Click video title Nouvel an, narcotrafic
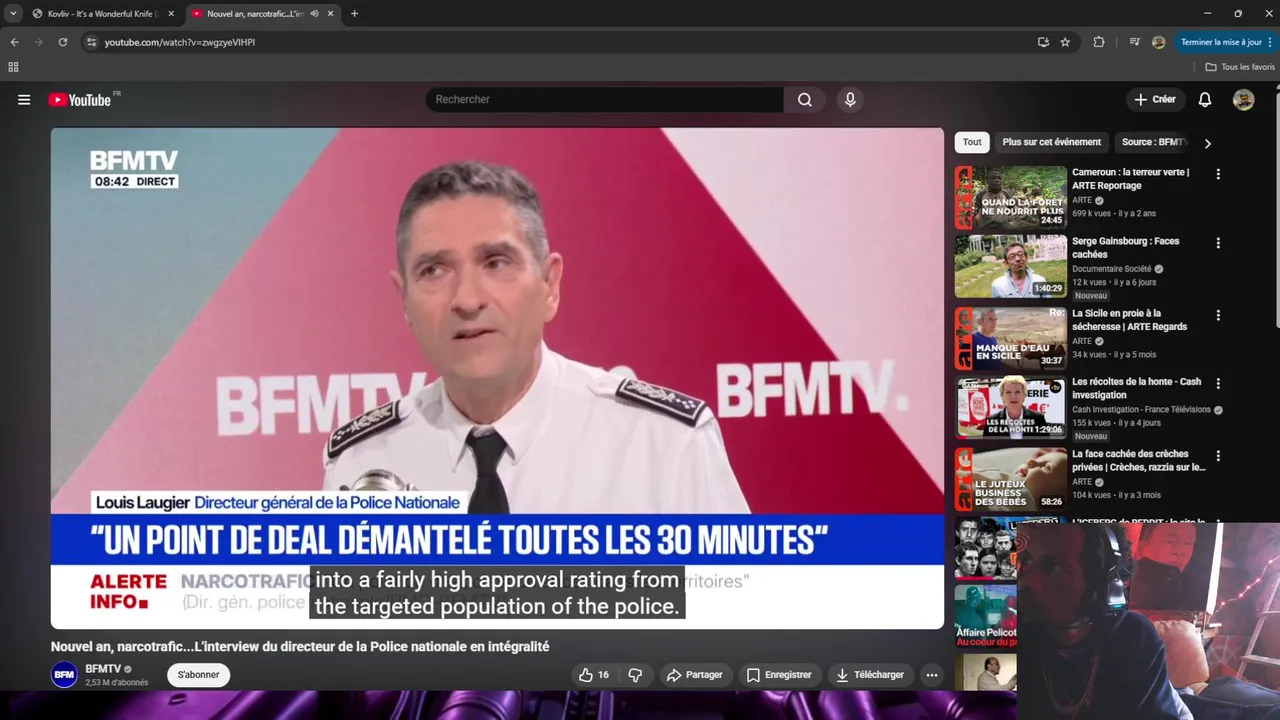Viewport: 1280px width, 720px height. (300, 647)
